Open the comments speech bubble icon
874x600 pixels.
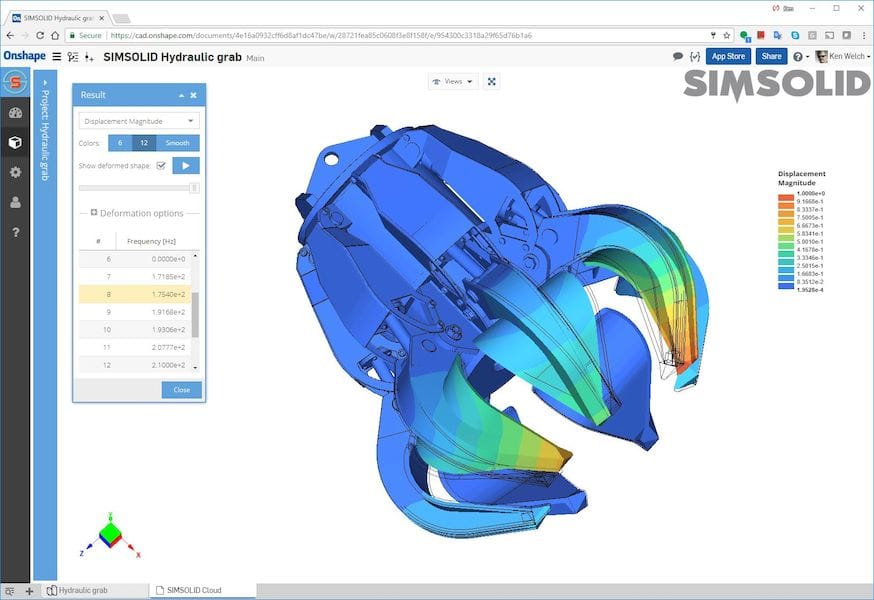678,57
